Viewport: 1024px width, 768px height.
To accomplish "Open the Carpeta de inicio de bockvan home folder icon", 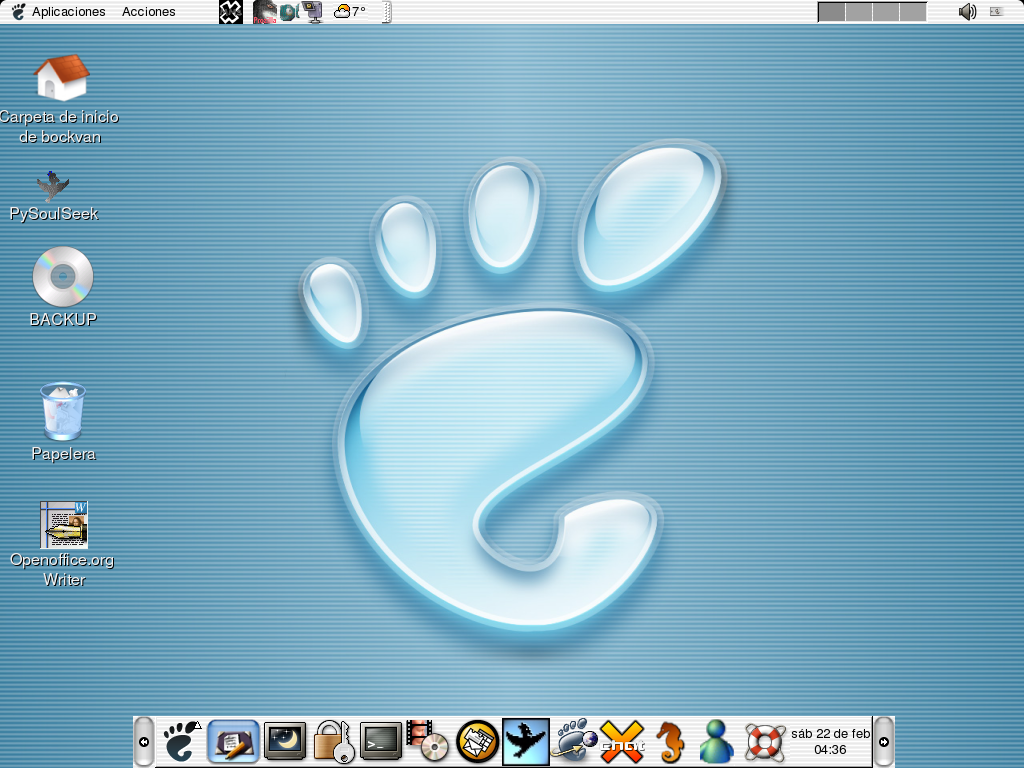I will click(61, 78).
